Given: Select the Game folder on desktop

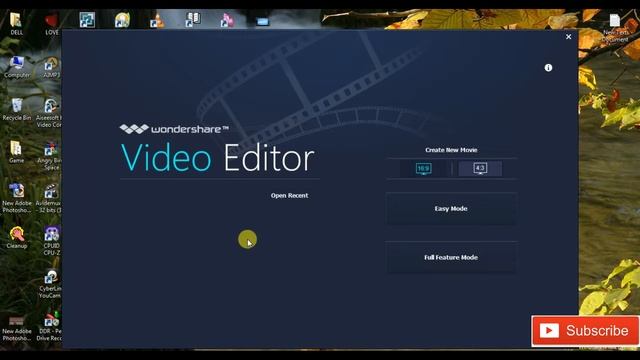Looking at the screenshot, I should [16, 152].
